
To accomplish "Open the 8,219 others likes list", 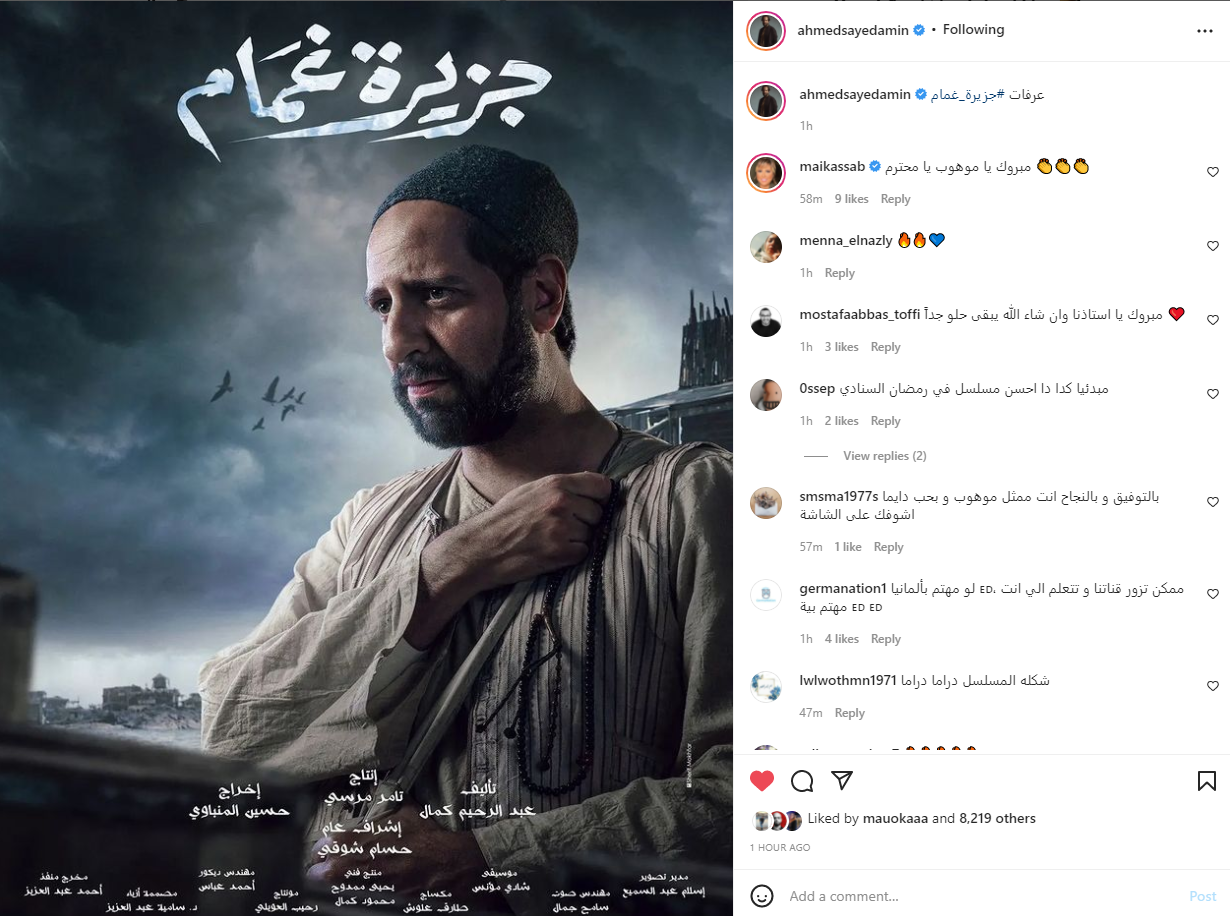I will coord(997,818).
